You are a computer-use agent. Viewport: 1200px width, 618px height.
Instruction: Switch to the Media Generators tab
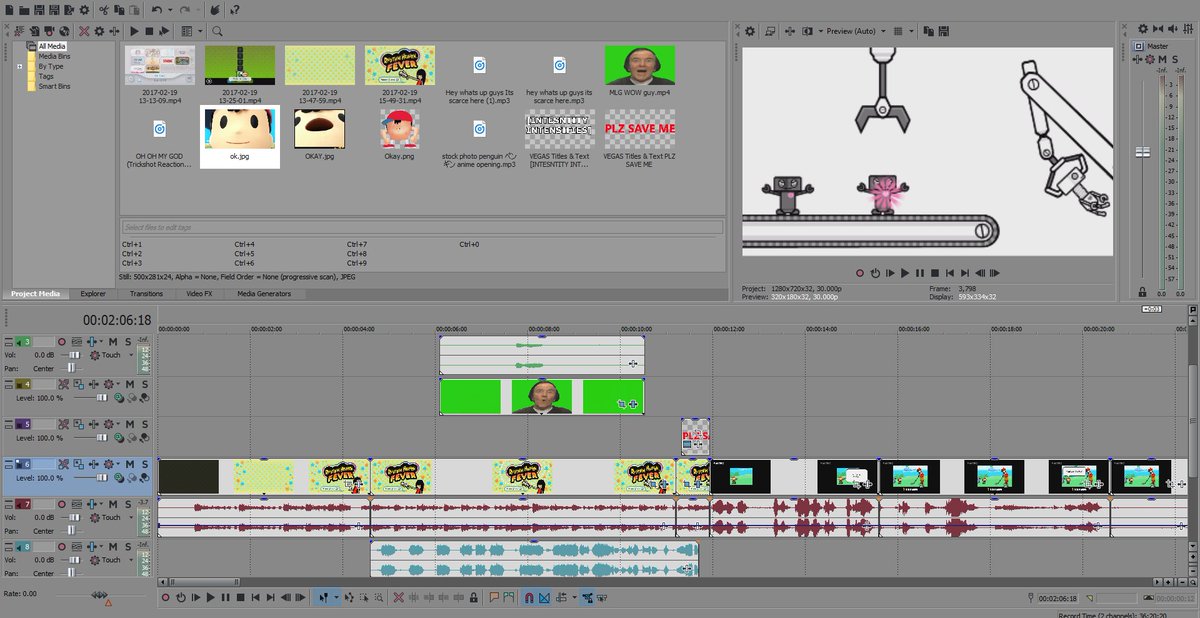point(264,294)
